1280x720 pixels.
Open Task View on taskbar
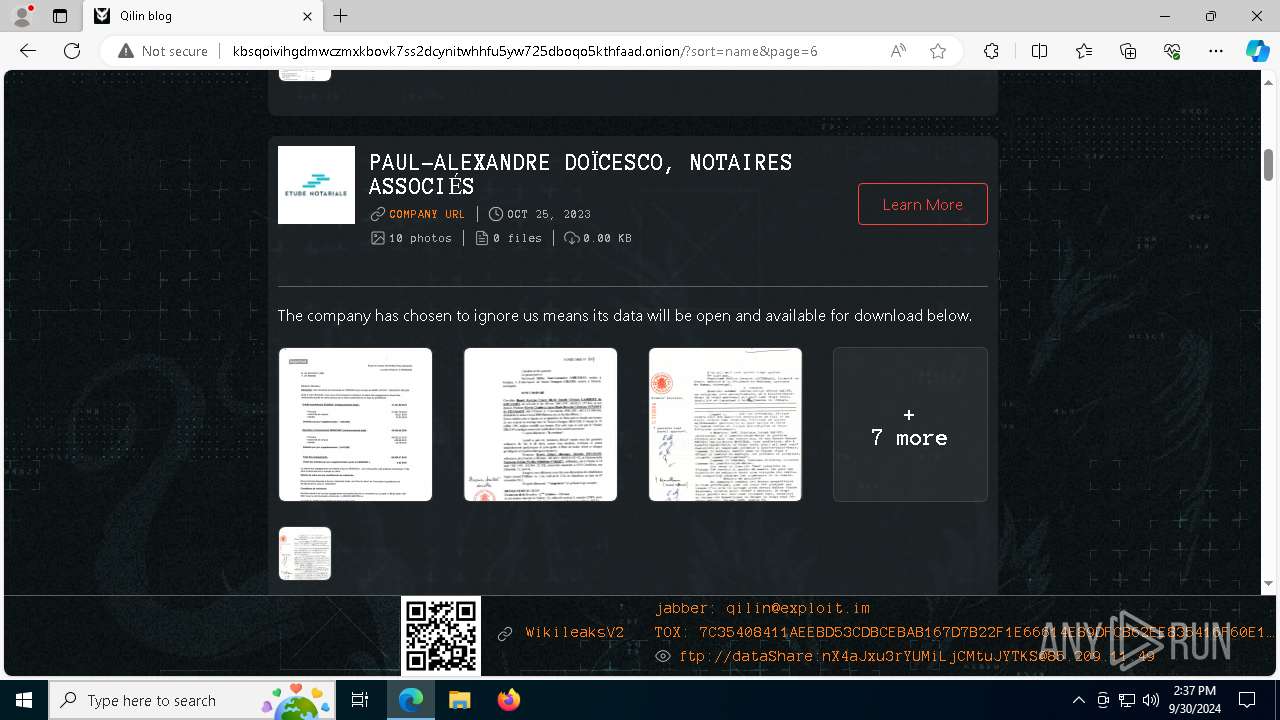point(360,700)
